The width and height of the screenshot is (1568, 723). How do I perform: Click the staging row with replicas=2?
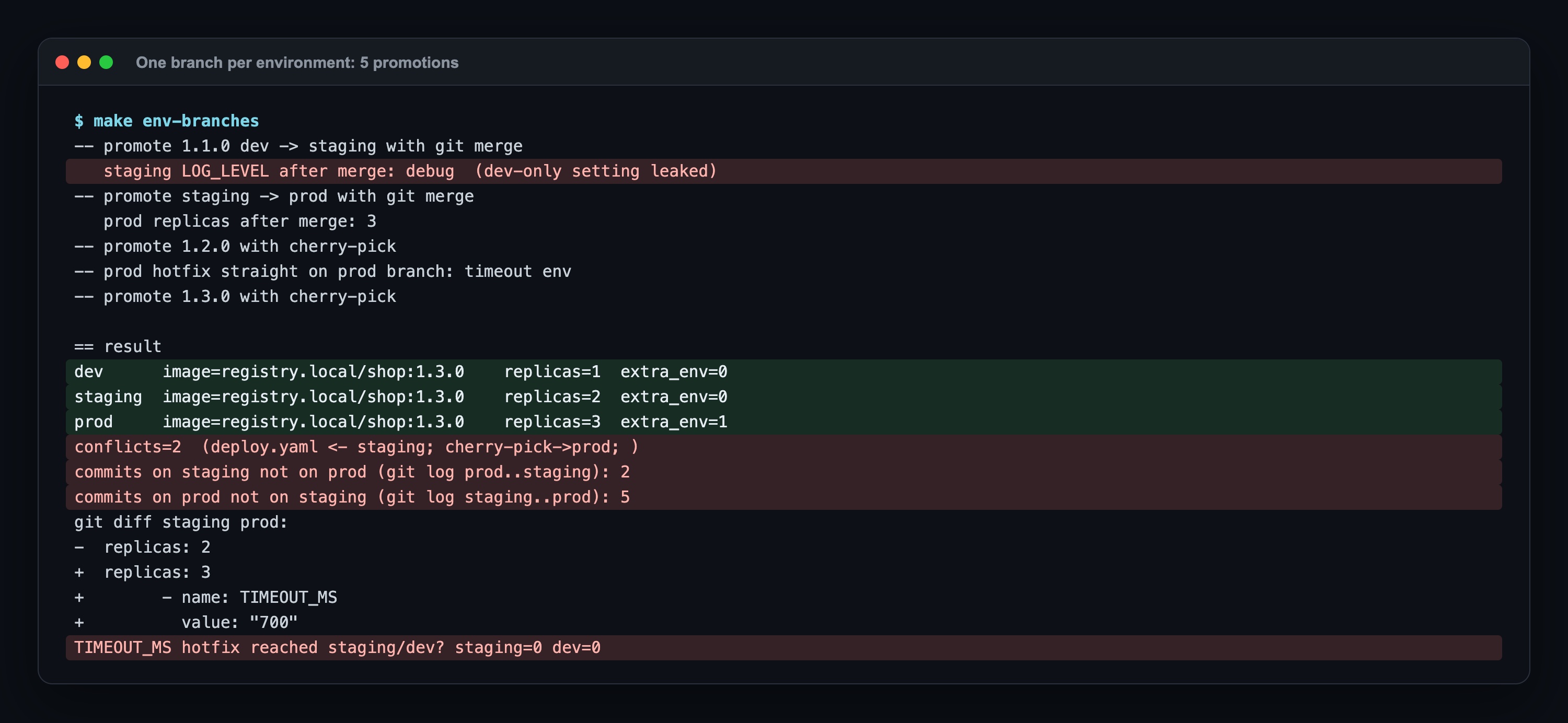[783, 397]
